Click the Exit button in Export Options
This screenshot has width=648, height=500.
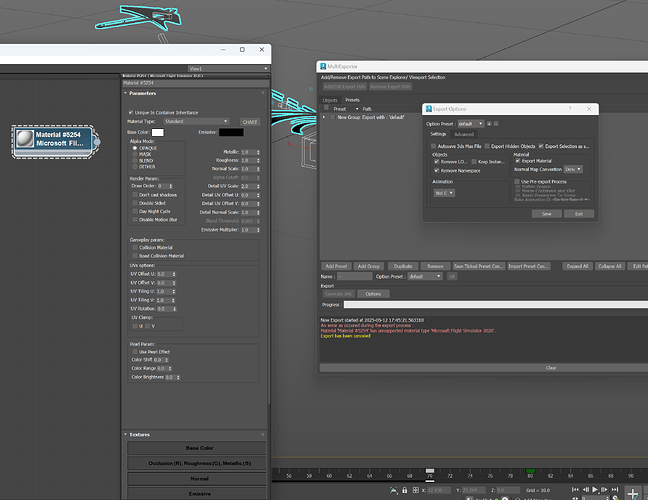[579, 214]
